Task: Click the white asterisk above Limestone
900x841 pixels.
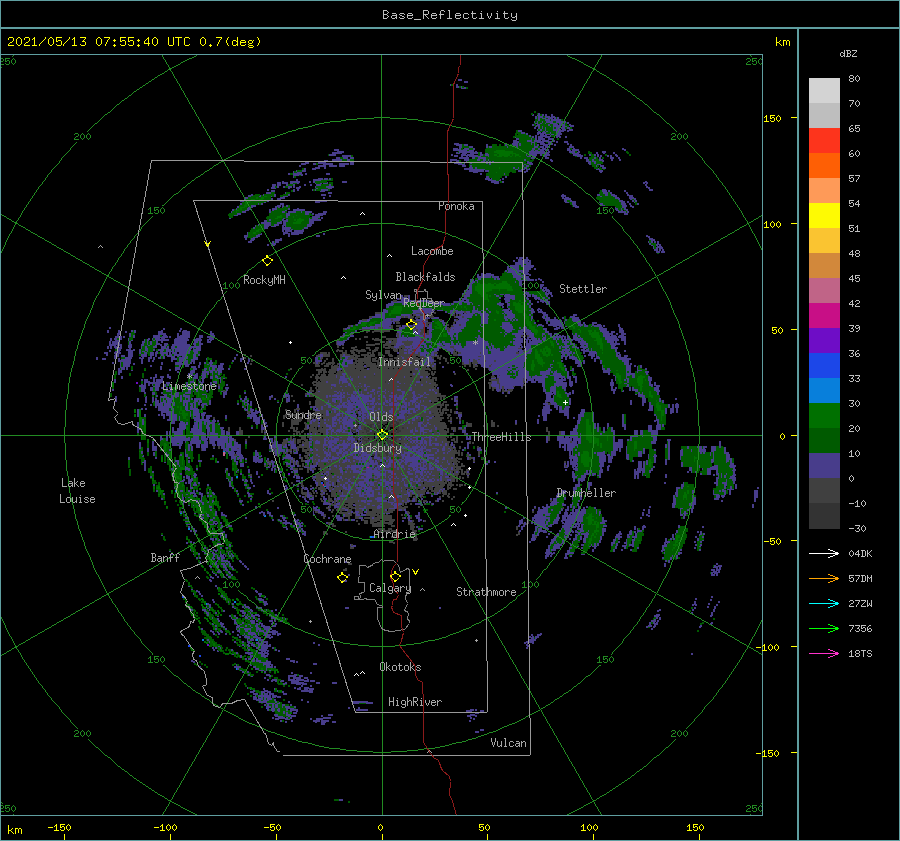Action: coord(190,377)
